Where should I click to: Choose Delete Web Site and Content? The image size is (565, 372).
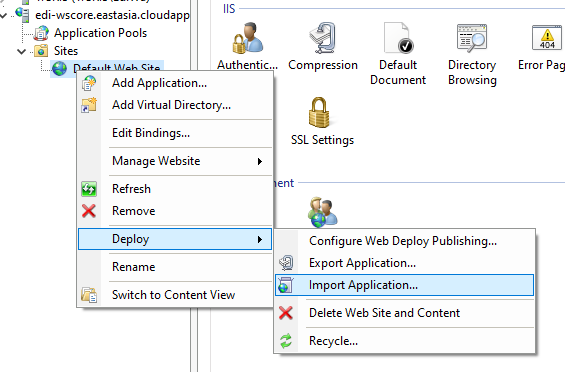(x=404, y=313)
